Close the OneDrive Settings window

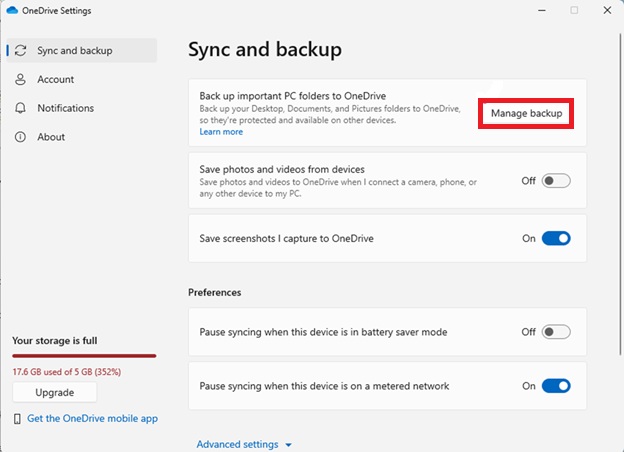(607, 10)
